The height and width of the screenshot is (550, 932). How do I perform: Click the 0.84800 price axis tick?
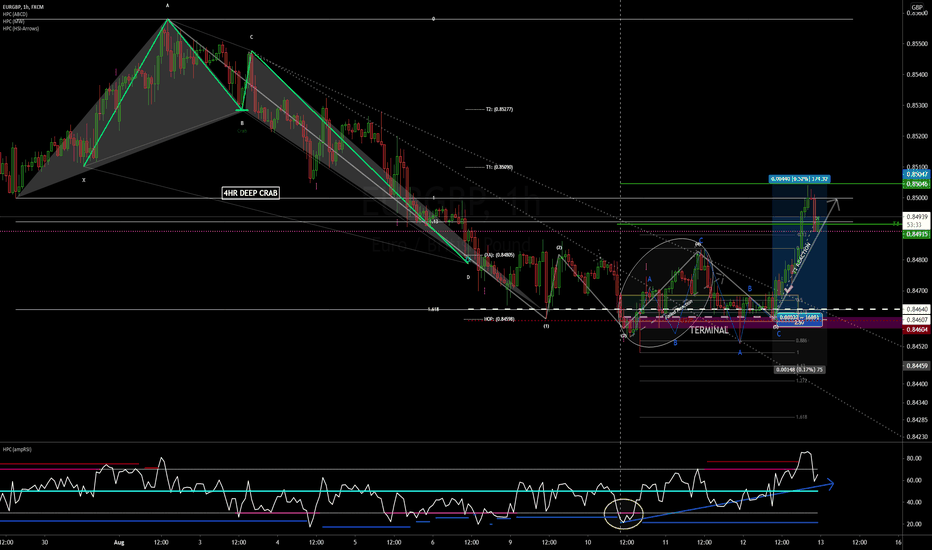[918, 260]
